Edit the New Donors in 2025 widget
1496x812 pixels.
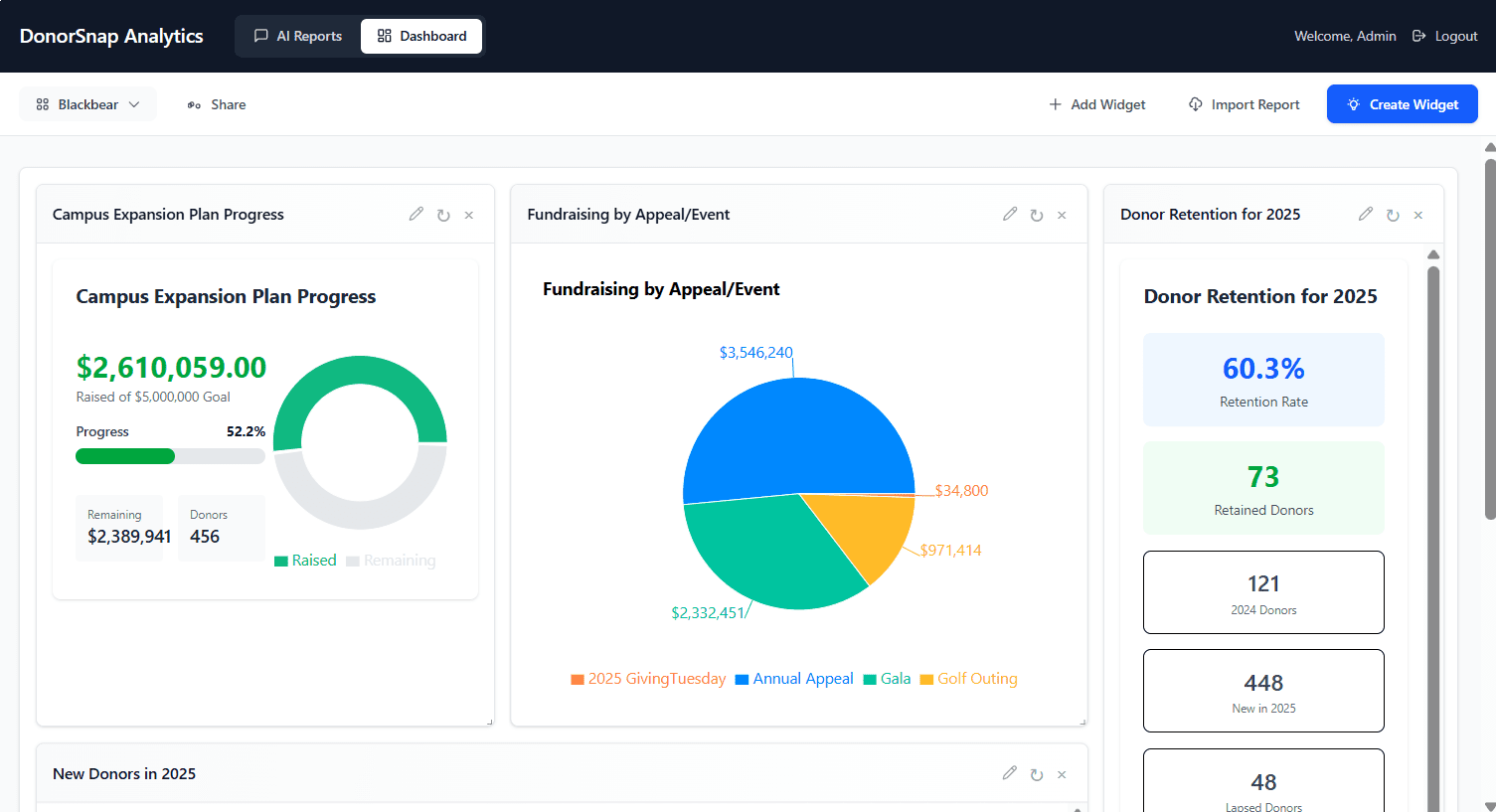coord(1010,773)
